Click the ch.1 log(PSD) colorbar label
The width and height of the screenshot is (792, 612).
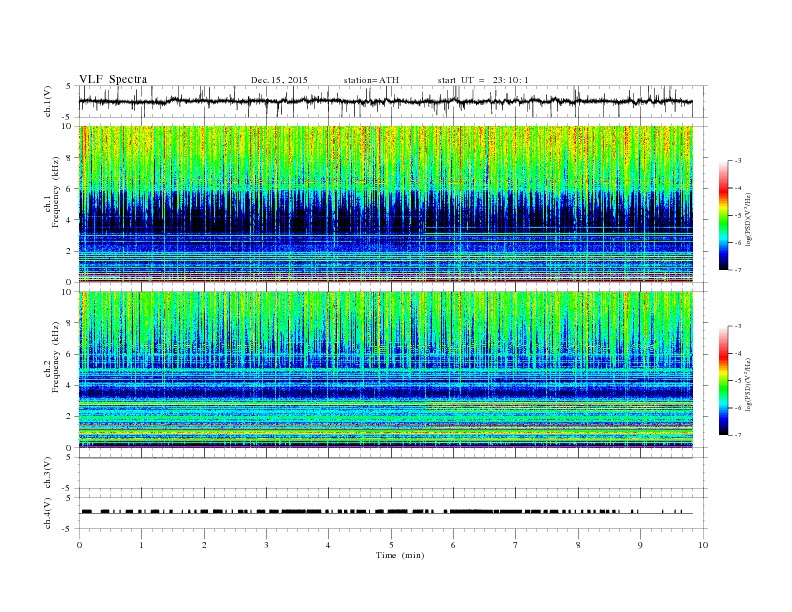(749, 219)
